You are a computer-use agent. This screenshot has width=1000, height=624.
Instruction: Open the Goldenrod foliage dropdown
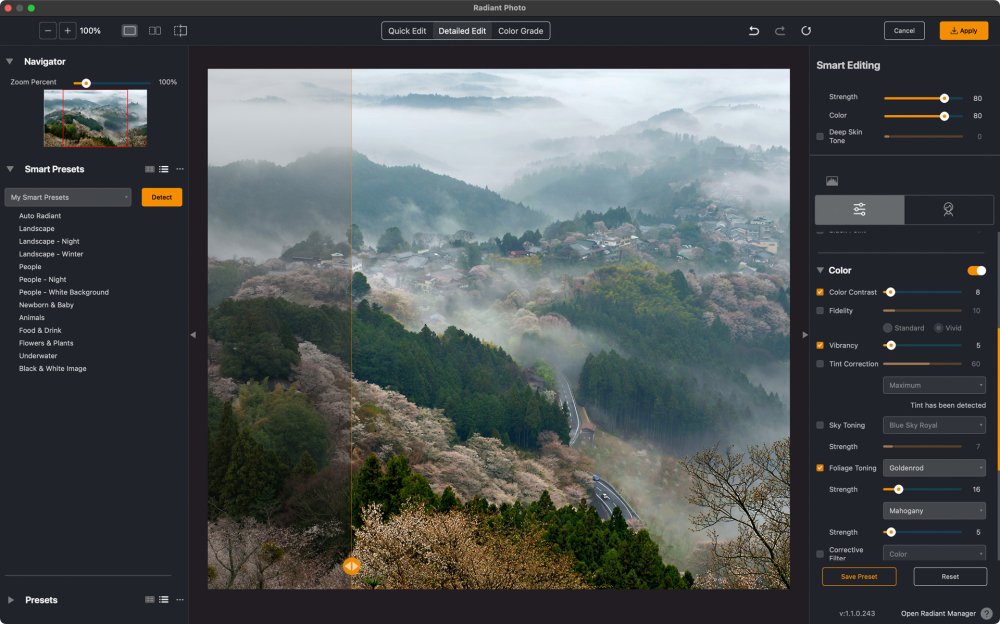[x=934, y=468]
